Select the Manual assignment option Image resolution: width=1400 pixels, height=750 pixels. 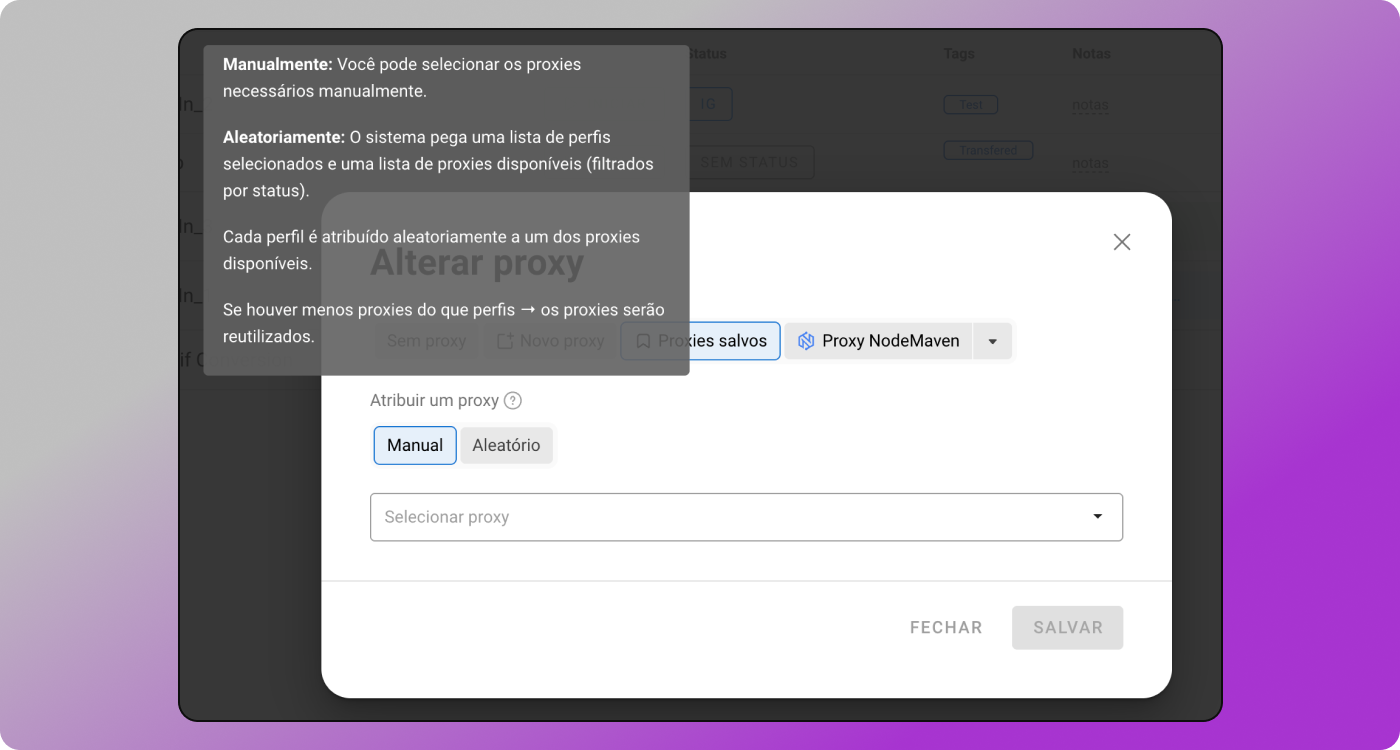415,445
